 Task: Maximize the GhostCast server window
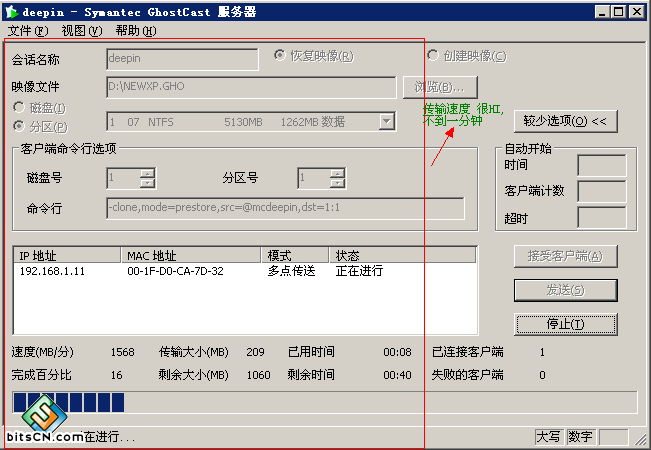tap(618, 12)
